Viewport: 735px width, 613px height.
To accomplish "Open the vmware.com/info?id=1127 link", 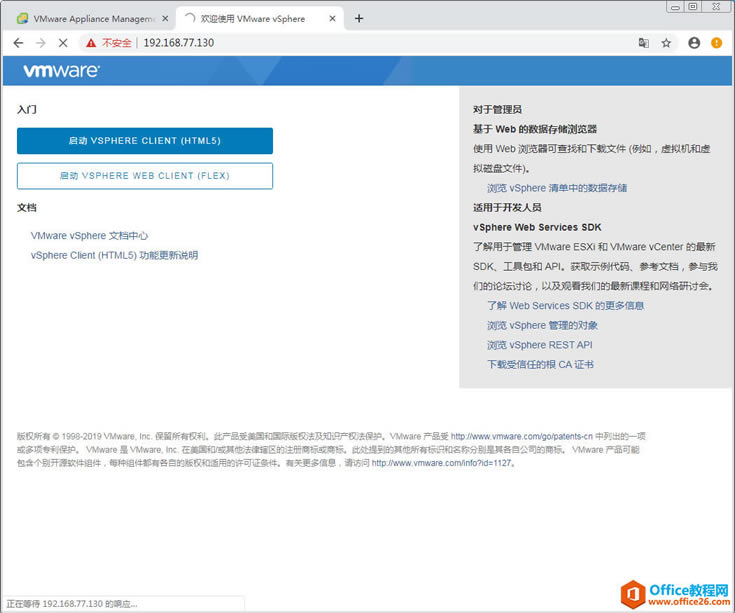I will tap(441, 463).
